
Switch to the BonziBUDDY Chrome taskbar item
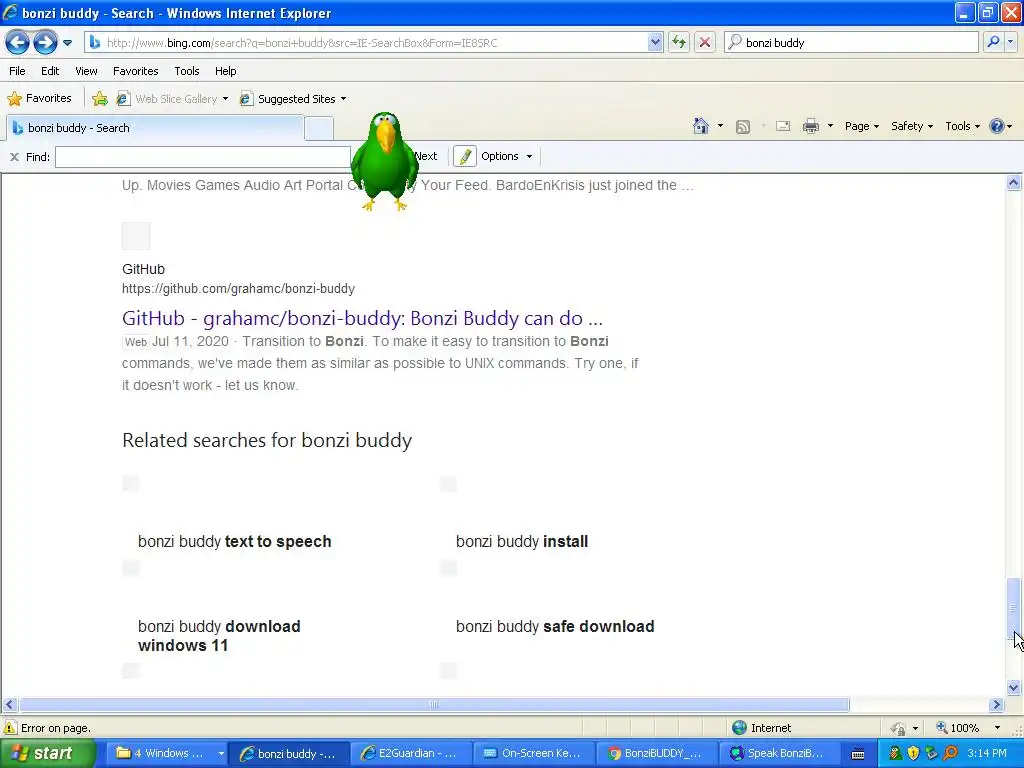click(x=656, y=754)
